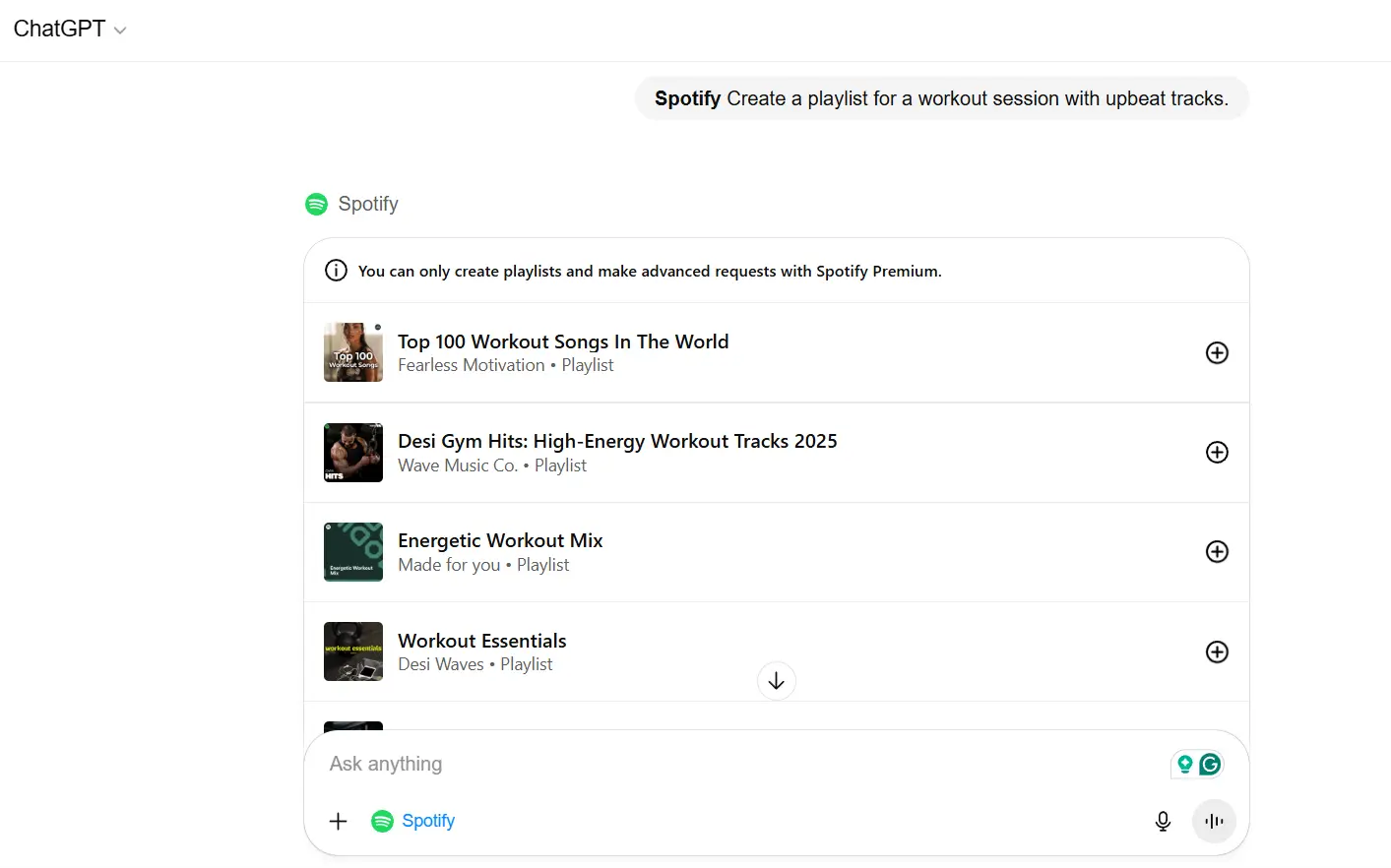This screenshot has height=868, width=1391.
Task: Click the Top 100 Workout Songs cover art
Action: (352, 352)
